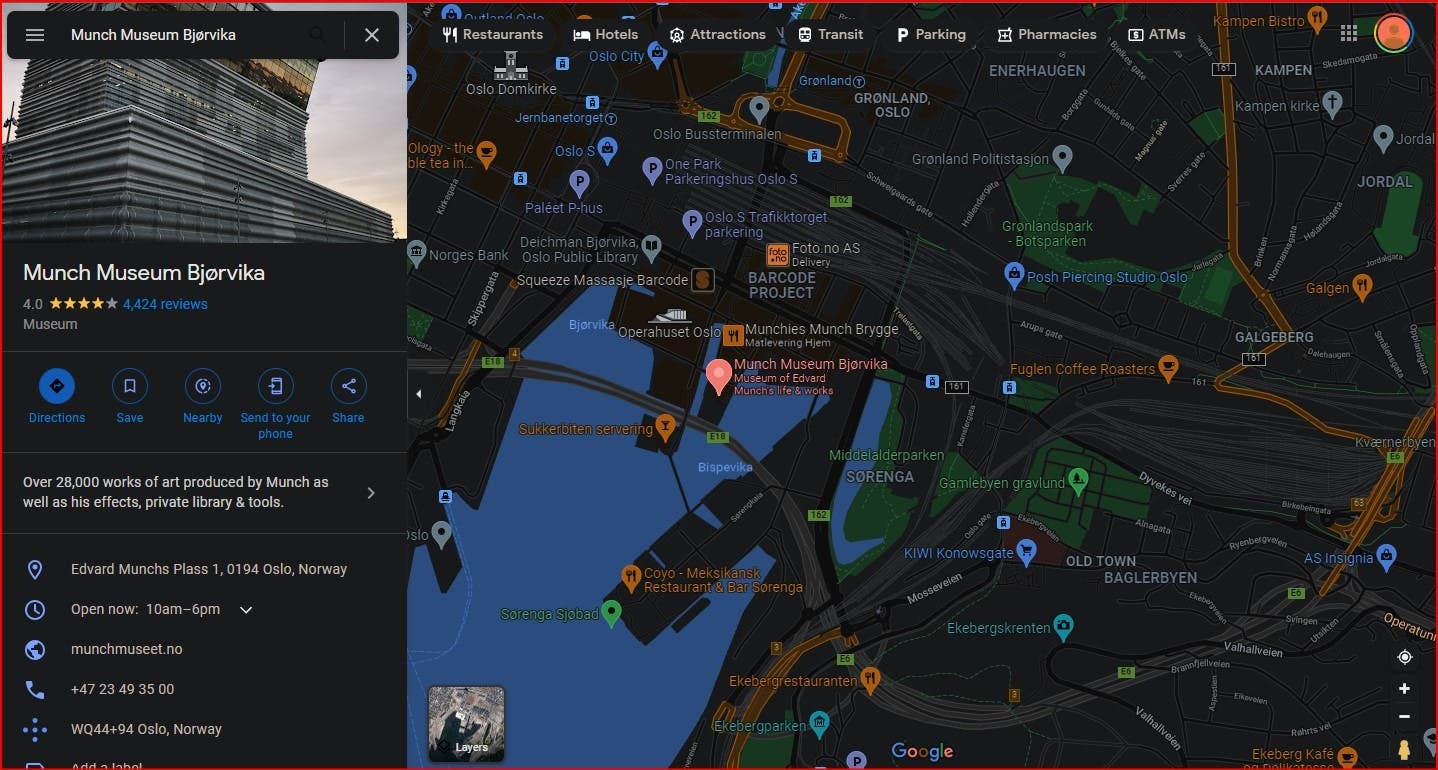Viewport: 1438px width, 770px height.
Task: Click the Posh Piercing Studio Oslo marker
Action: 1014,276
